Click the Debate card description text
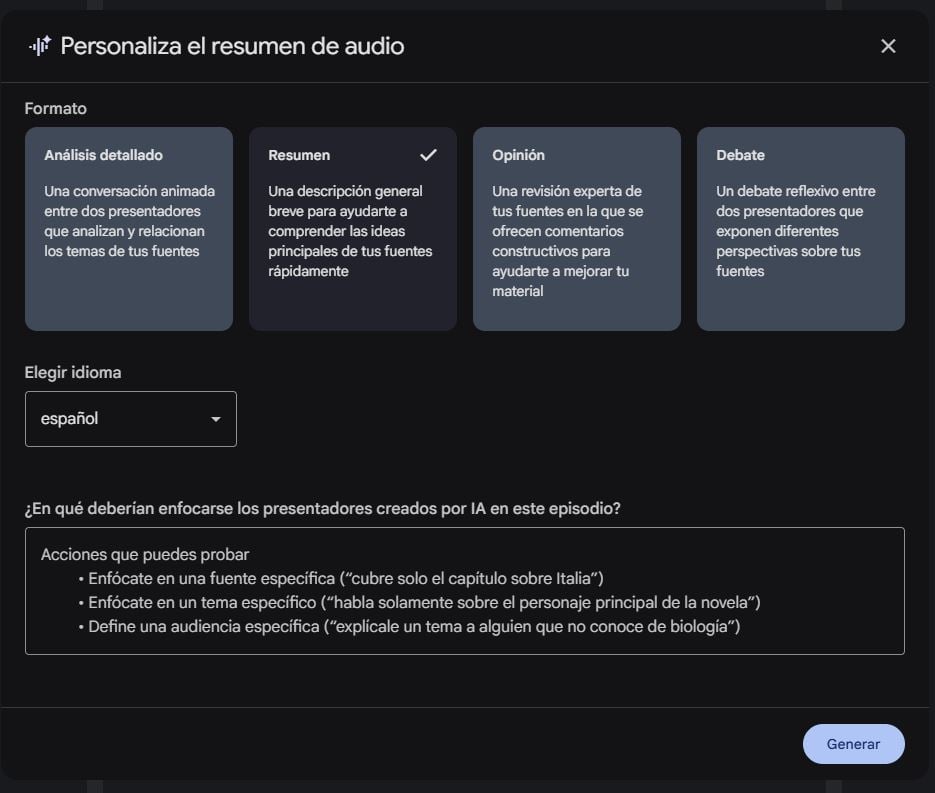Screen dimensions: 935x793 pyautogui.click(x=796, y=231)
